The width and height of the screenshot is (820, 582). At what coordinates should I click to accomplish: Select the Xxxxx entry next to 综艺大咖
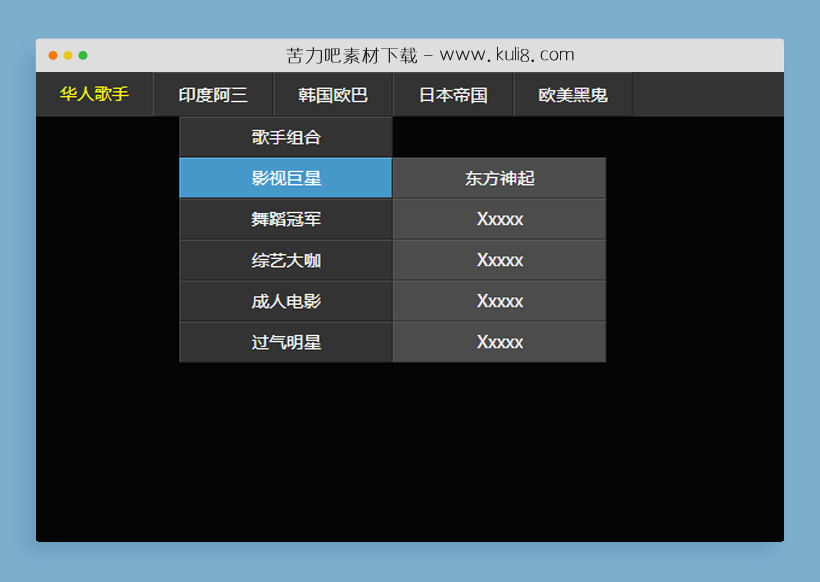499,260
